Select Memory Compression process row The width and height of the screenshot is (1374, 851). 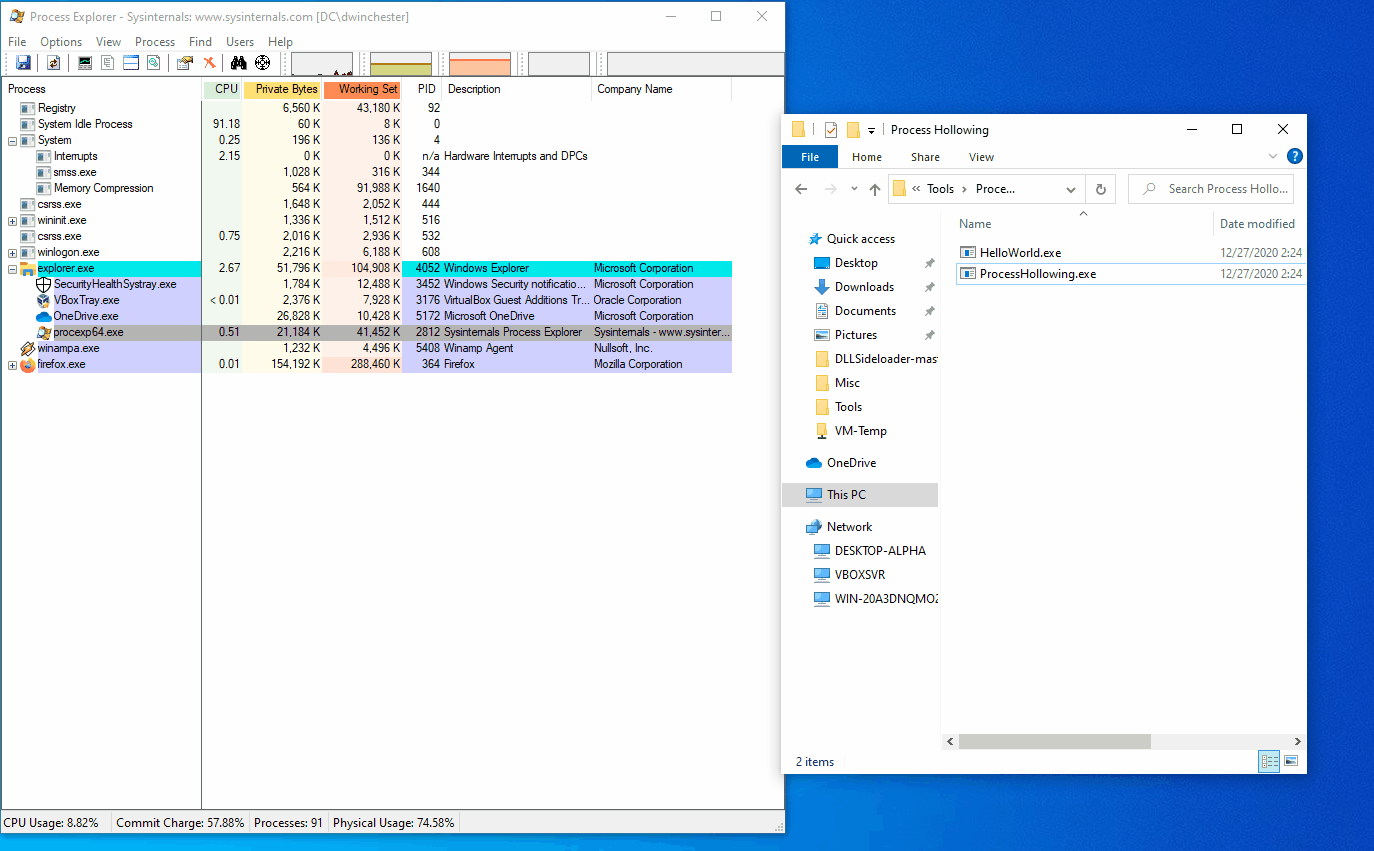tap(366, 188)
